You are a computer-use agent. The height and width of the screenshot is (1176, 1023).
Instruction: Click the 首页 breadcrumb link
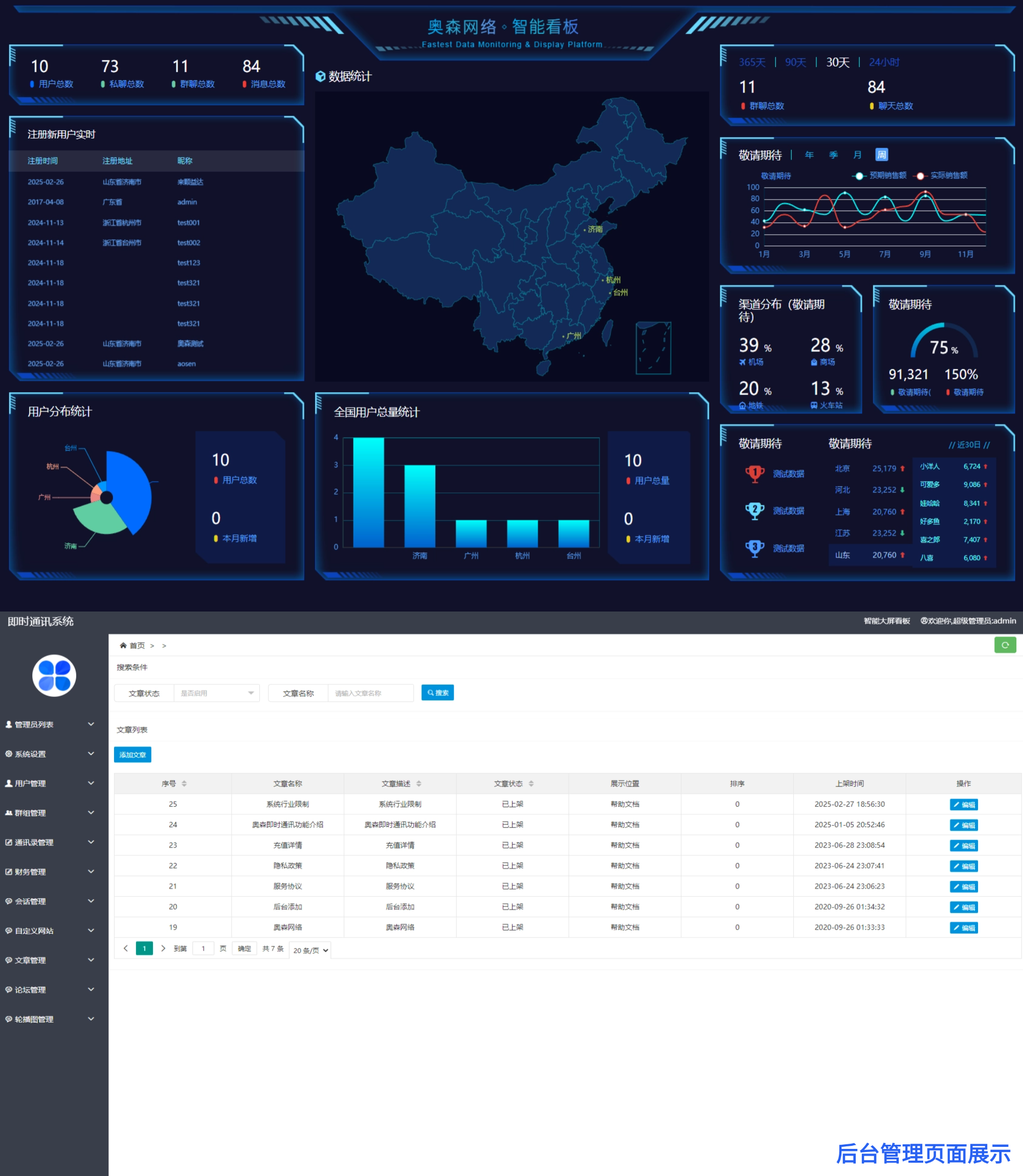[x=137, y=645]
